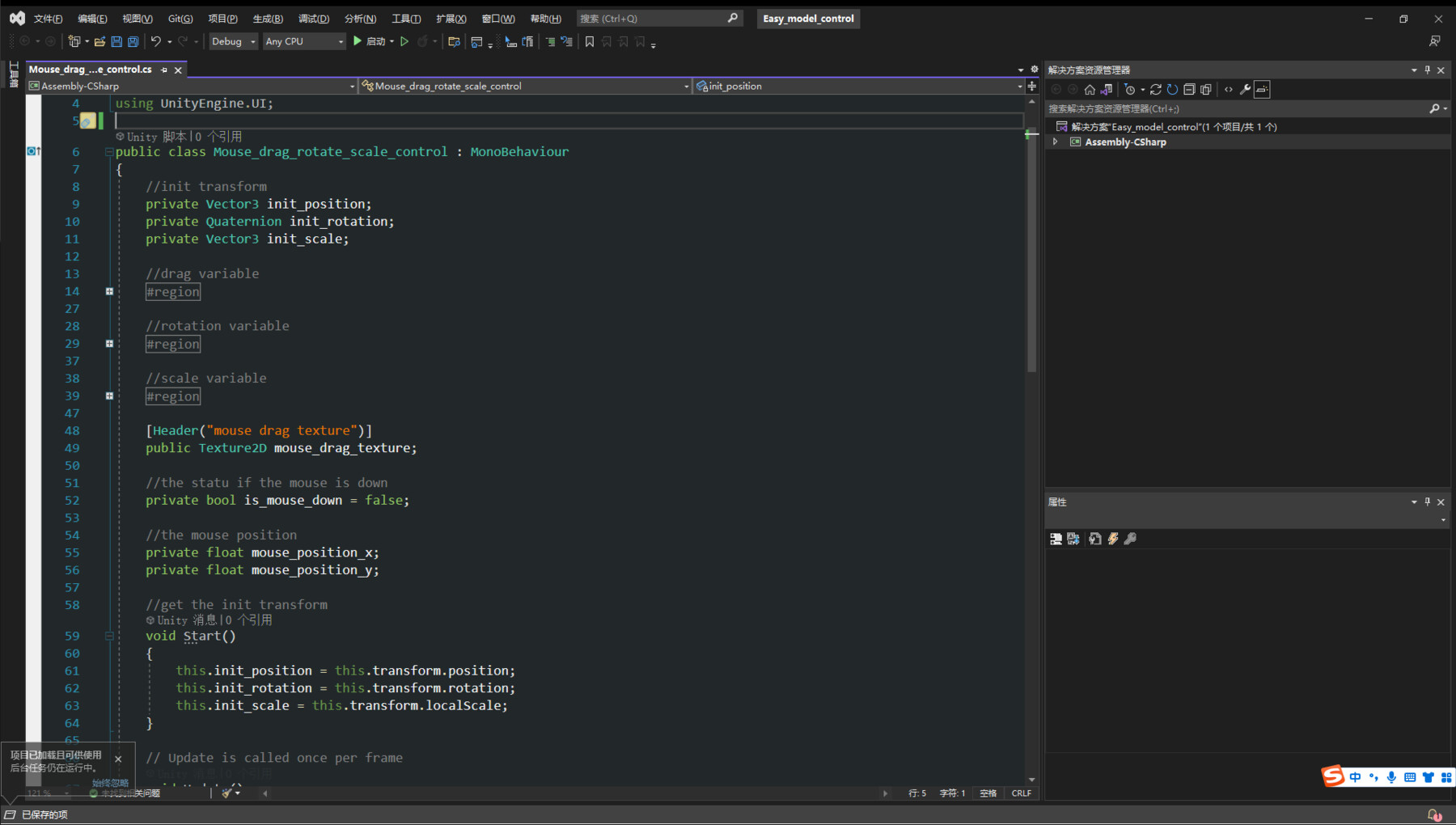Toggle auto-hide pin on Solution Explorer panel
This screenshot has width=1456, height=825.
[x=1428, y=70]
